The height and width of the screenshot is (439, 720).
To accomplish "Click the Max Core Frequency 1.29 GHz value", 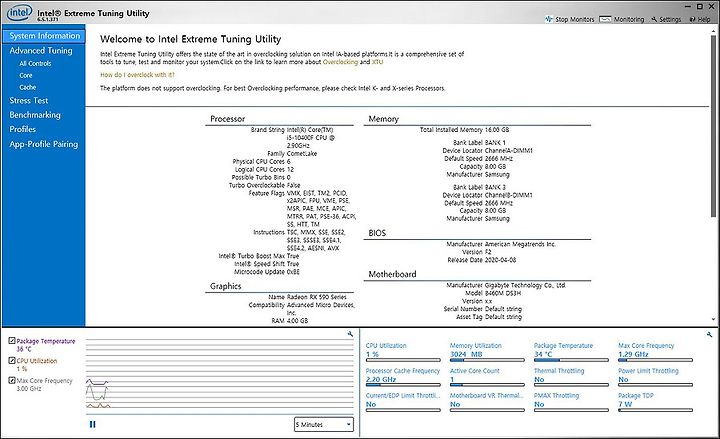I will pyautogui.click(x=633, y=354).
